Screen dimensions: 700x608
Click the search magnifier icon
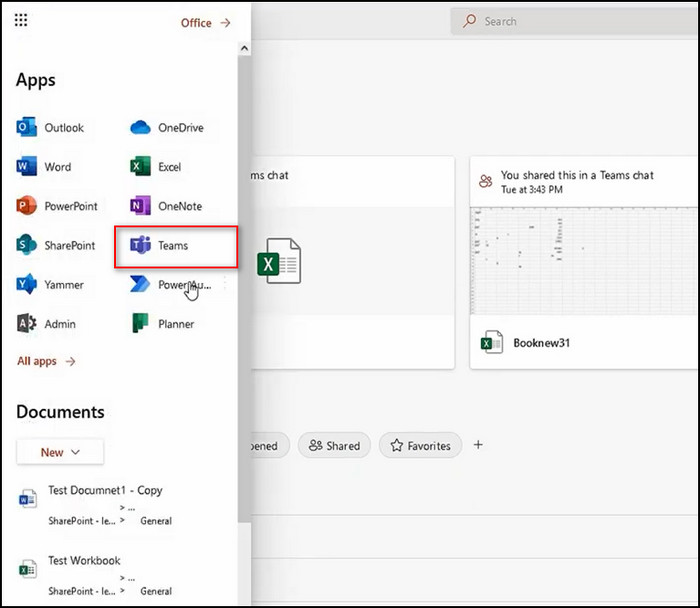pos(469,21)
